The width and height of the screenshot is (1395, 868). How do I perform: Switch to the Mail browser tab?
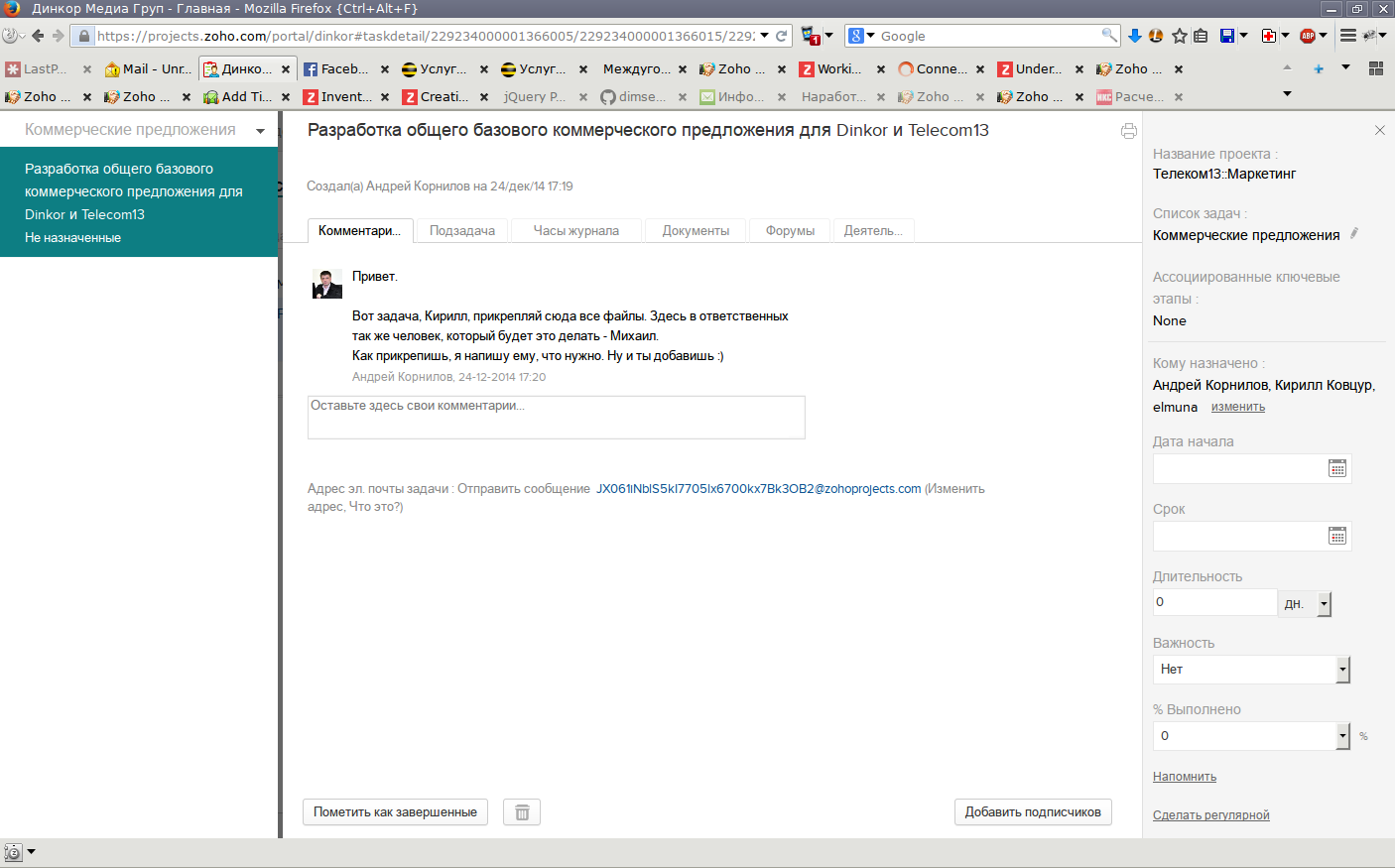pyautogui.click(x=149, y=69)
